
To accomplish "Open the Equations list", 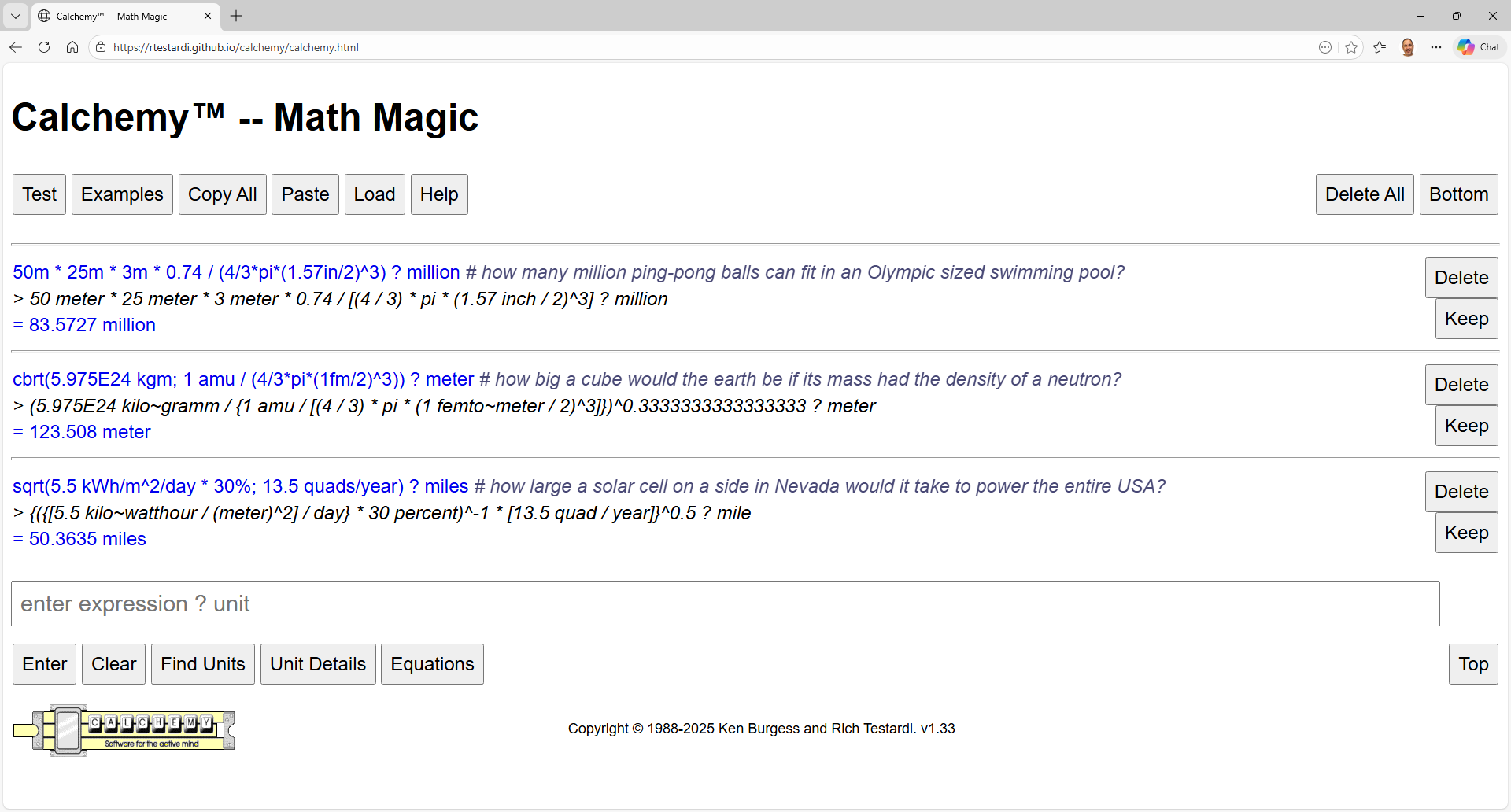I will [432, 664].
